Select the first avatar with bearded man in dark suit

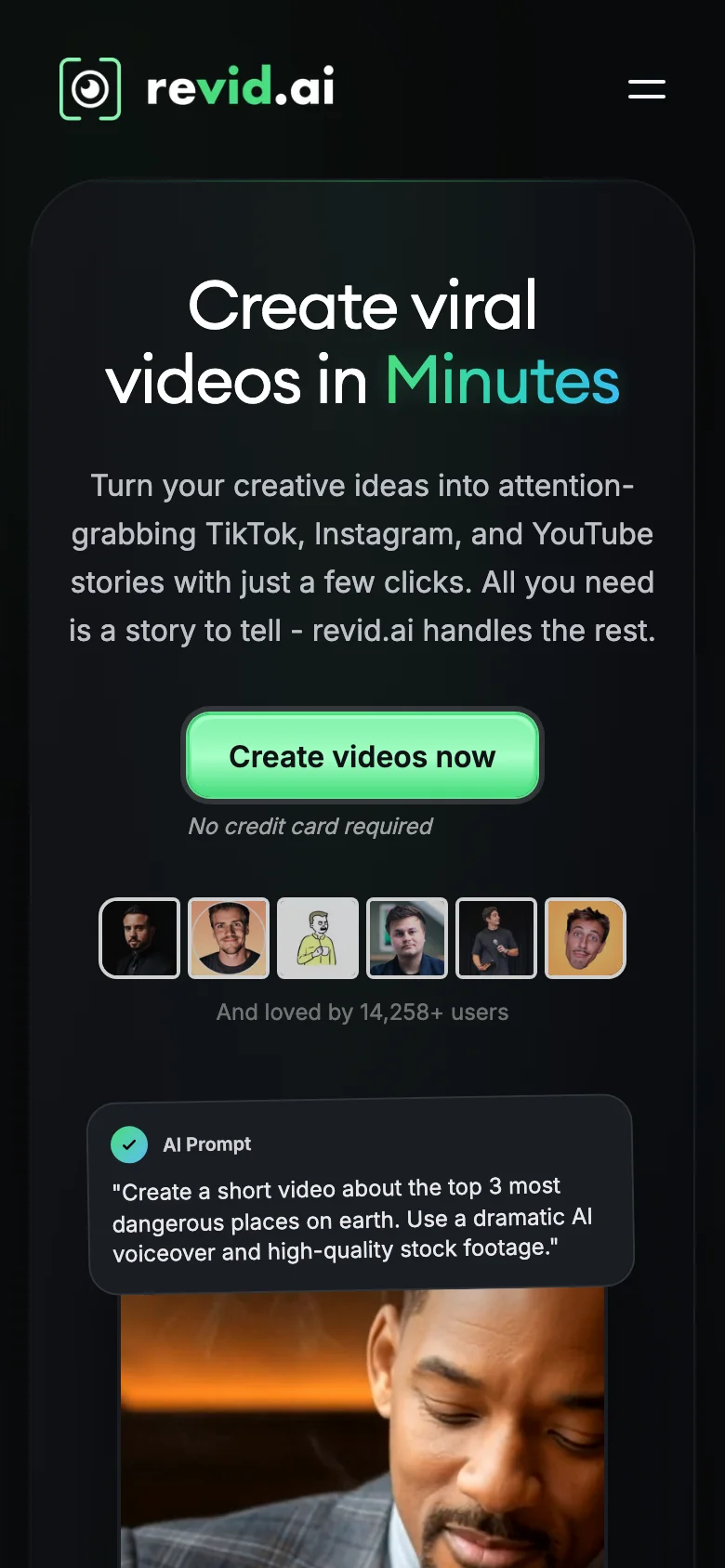(139, 938)
